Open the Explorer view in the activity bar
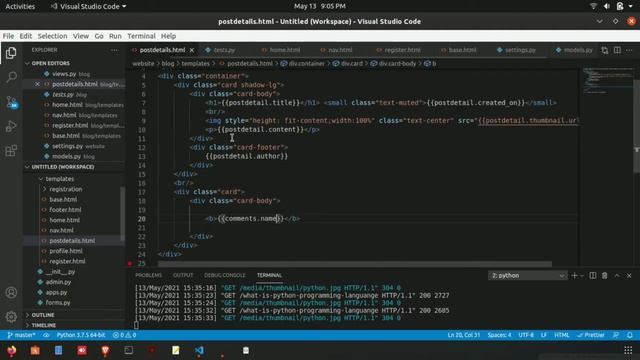Image resolution: width=640 pixels, height=360 pixels. click(x=11, y=53)
